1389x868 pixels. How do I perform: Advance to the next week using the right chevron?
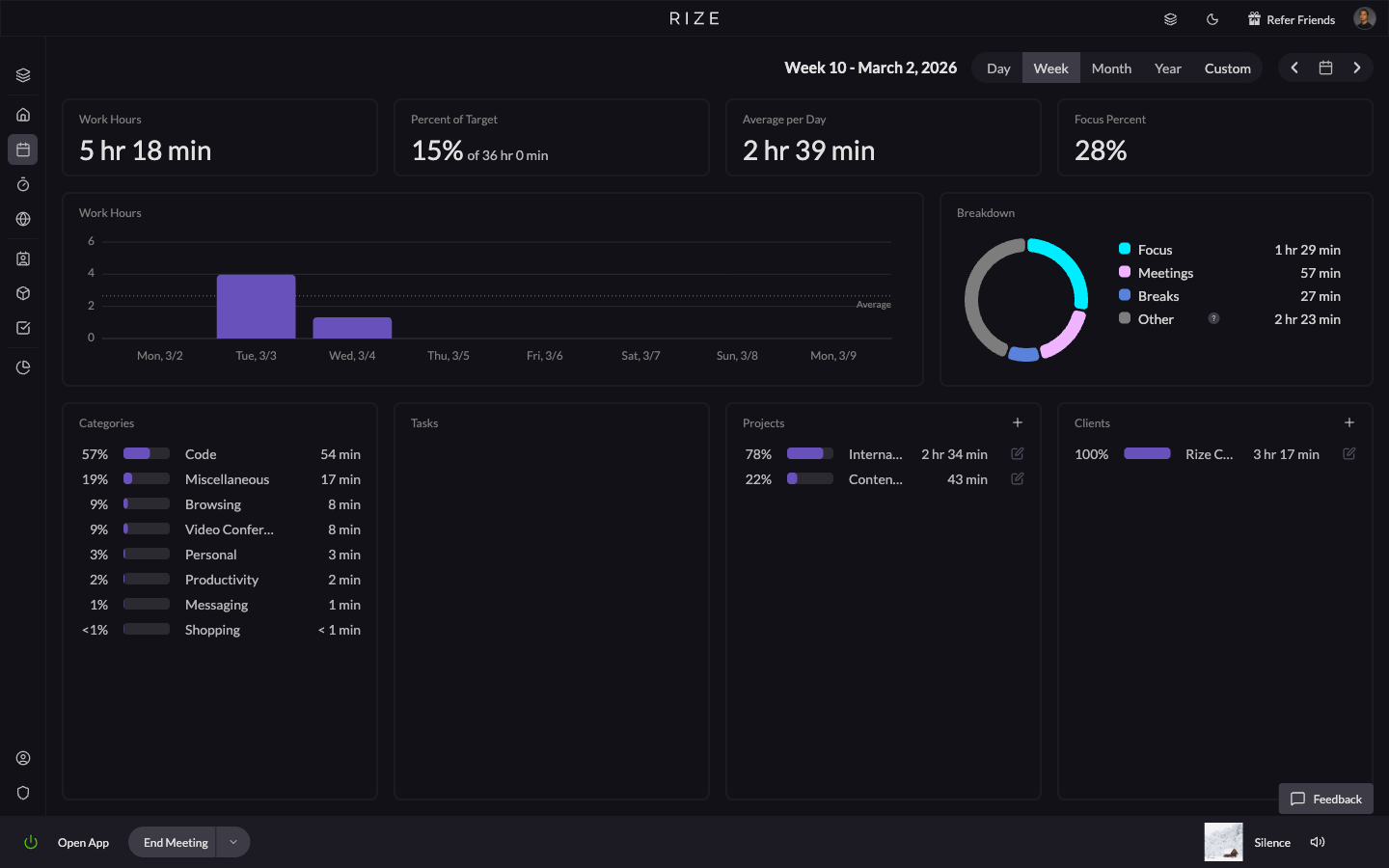click(x=1357, y=68)
